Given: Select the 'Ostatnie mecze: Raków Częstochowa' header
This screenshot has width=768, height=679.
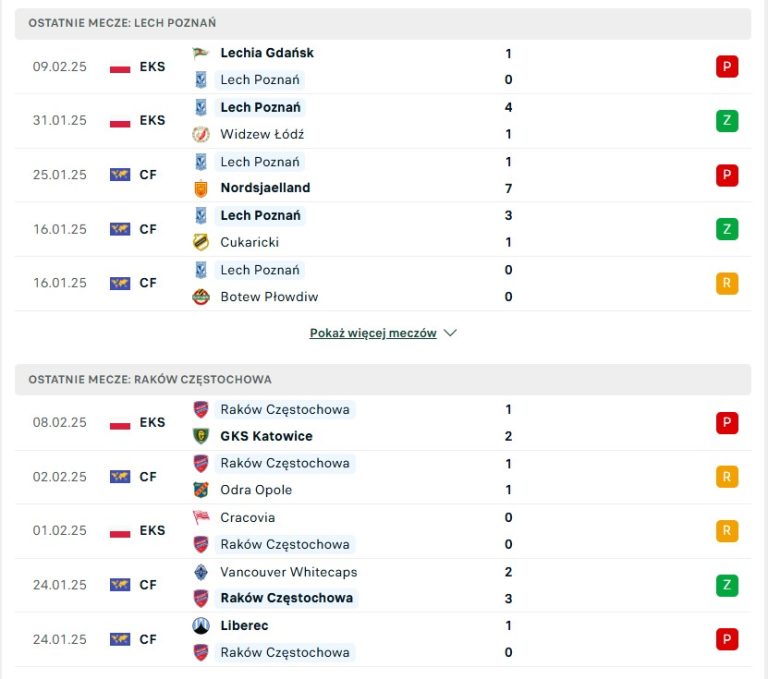Looking at the screenshot, I should point(150,380).
